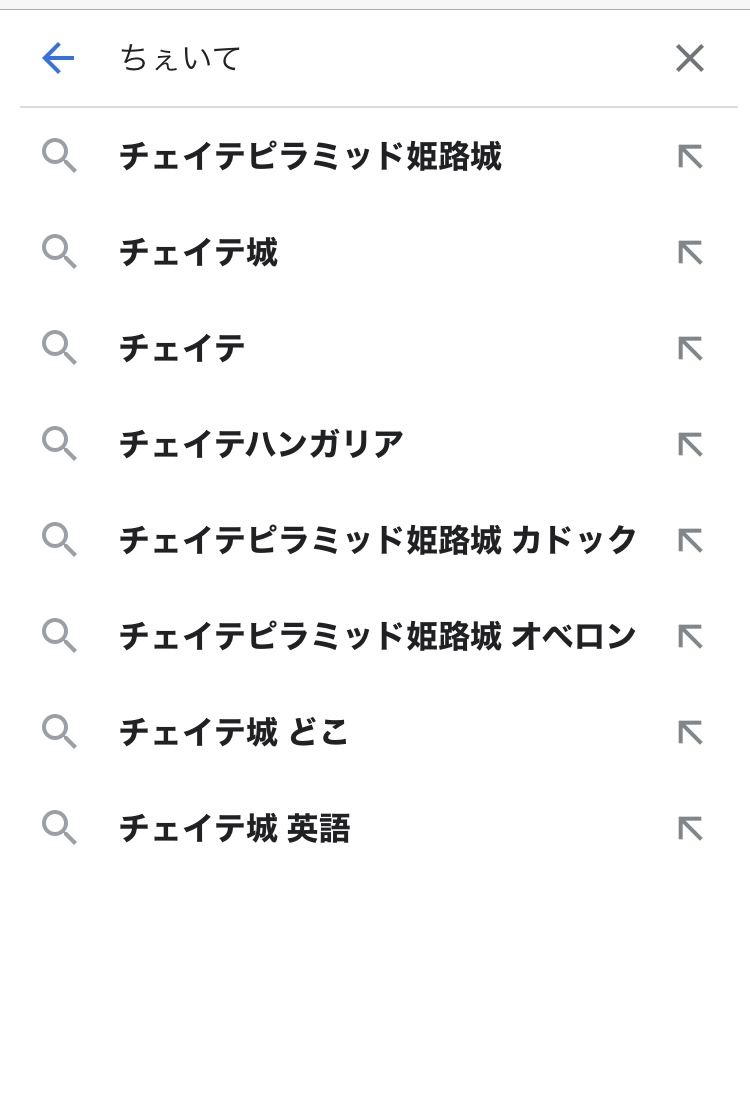Tap the arrow icon for オベロン suggestion
This screenshot has height=1103, width=750.
pos(690,636)
